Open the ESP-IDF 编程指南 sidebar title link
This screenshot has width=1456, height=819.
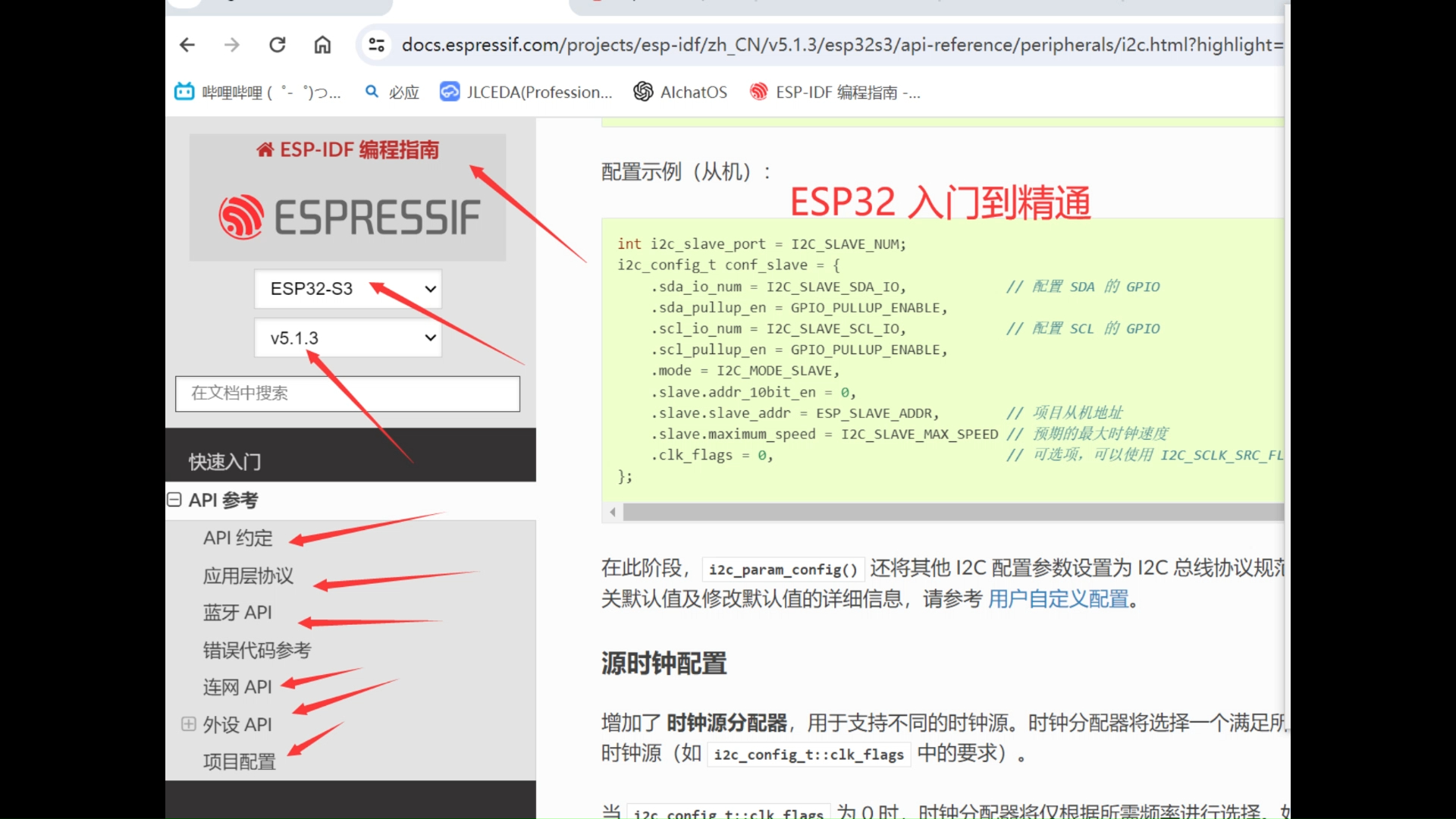tap(348, 149)
